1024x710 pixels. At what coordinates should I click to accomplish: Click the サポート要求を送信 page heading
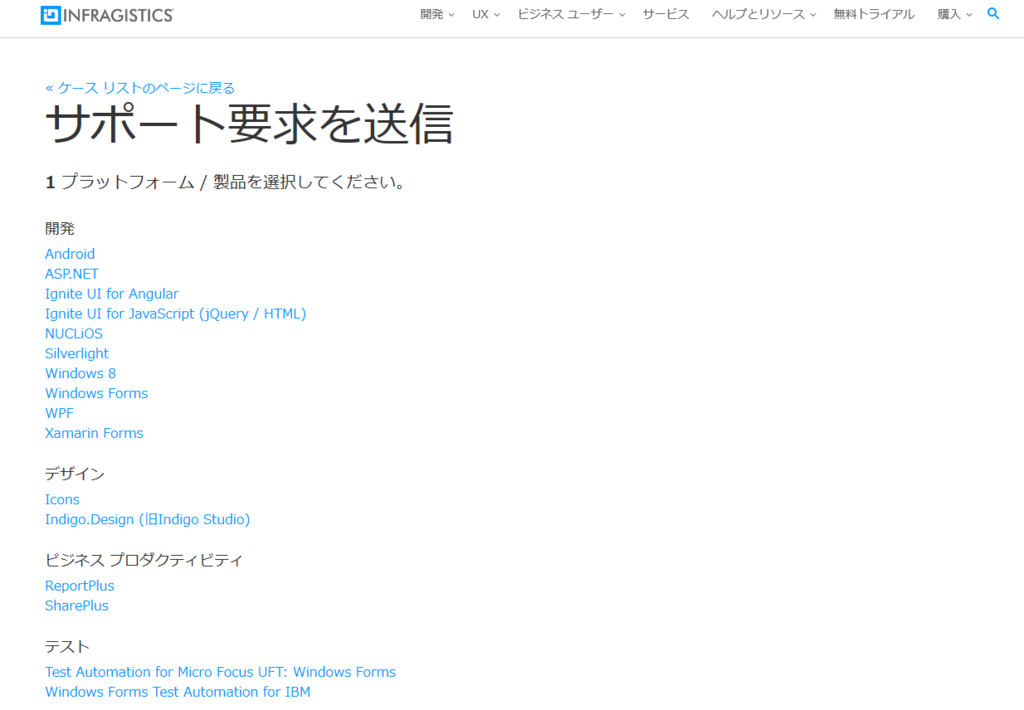click(x=249, y=123)
